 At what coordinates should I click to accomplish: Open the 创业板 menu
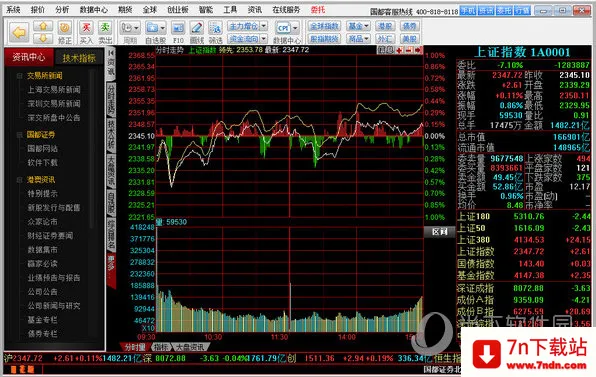tap(178, 10)
